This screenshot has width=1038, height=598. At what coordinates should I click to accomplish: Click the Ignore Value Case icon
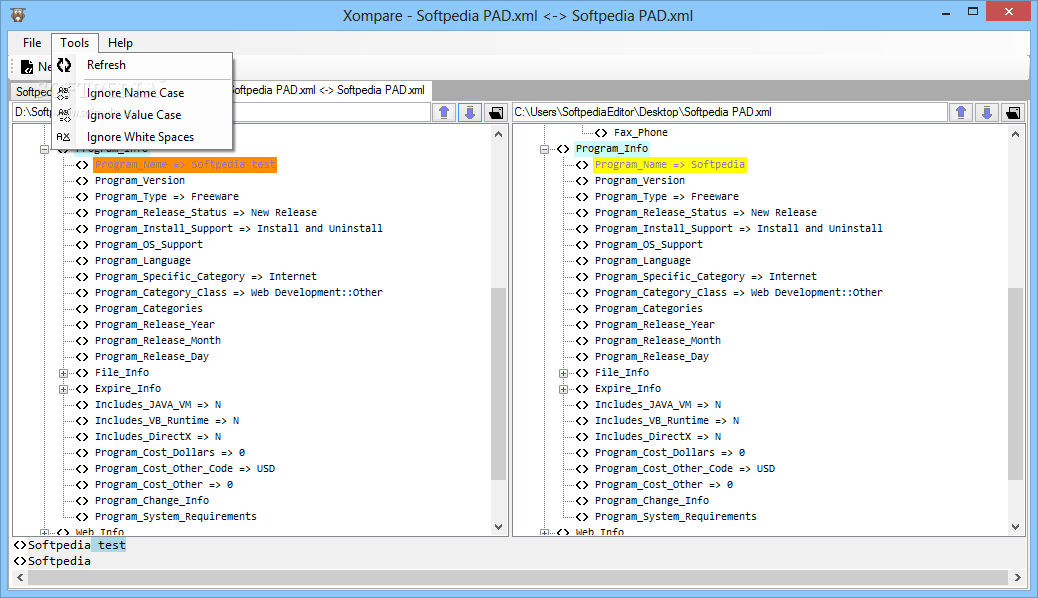pos(64,115)
